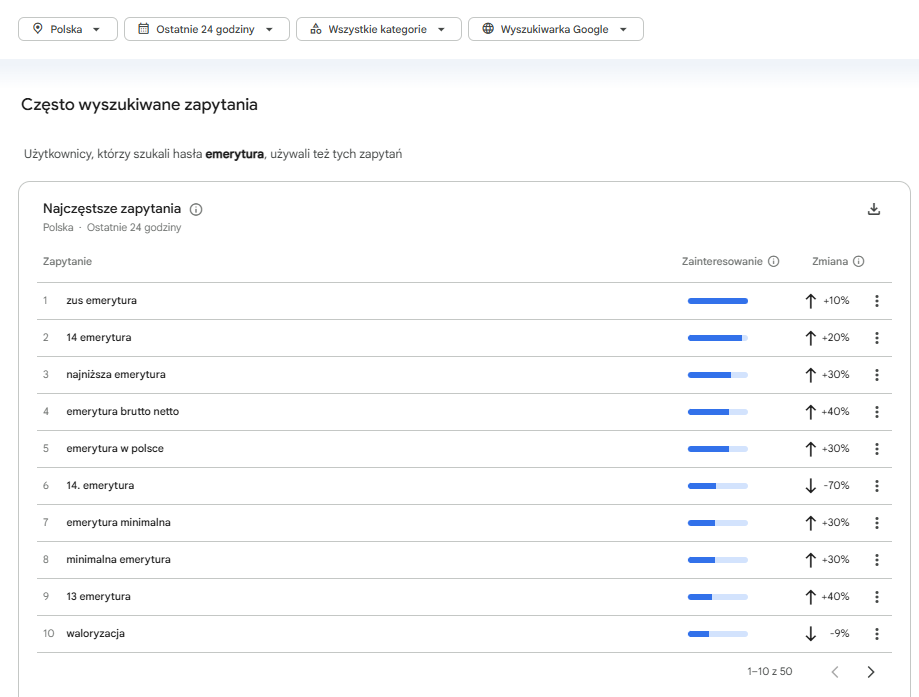Open the Ostatnie 24 godziny time dropdown
919x697 pixels.
(207, 29)
